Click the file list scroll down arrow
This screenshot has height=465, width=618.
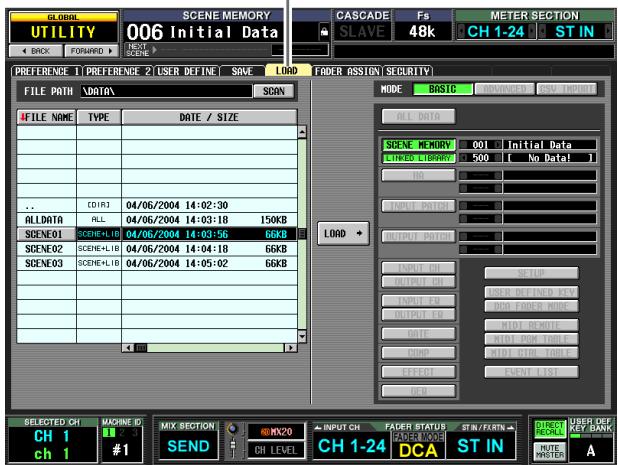pyautogui.click(x=302, y=337)
